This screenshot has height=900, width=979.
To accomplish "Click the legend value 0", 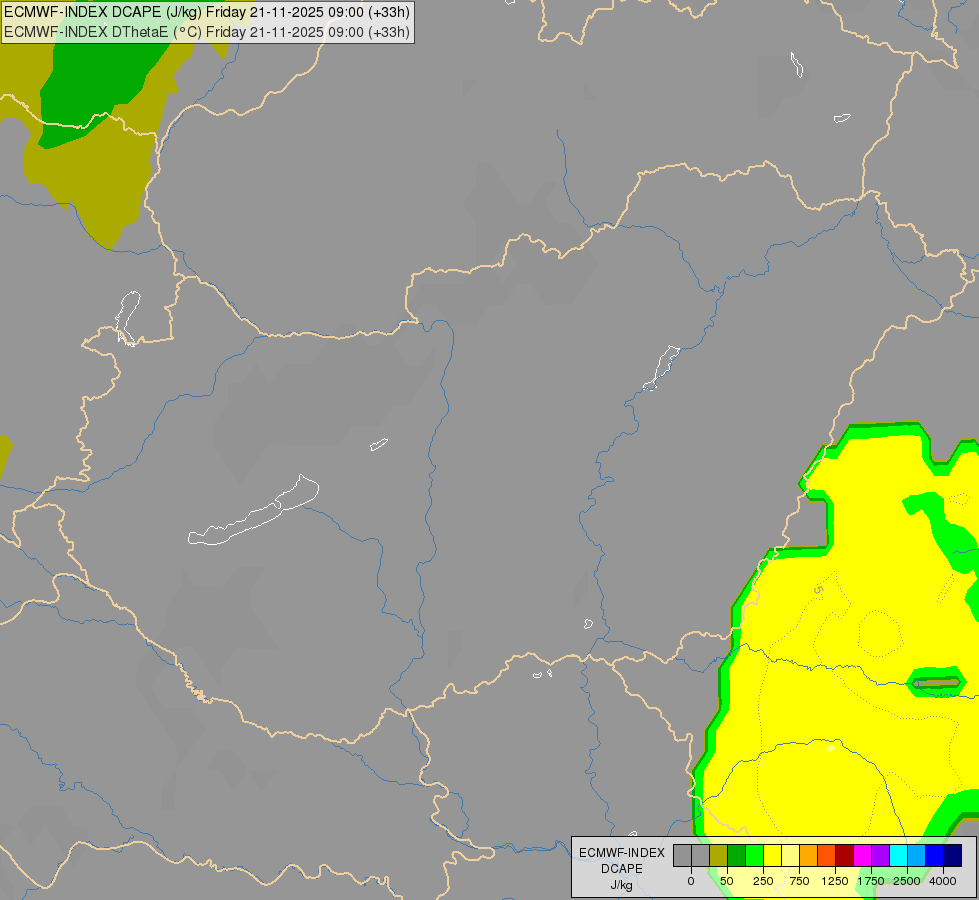I will (x=691, y=881).
